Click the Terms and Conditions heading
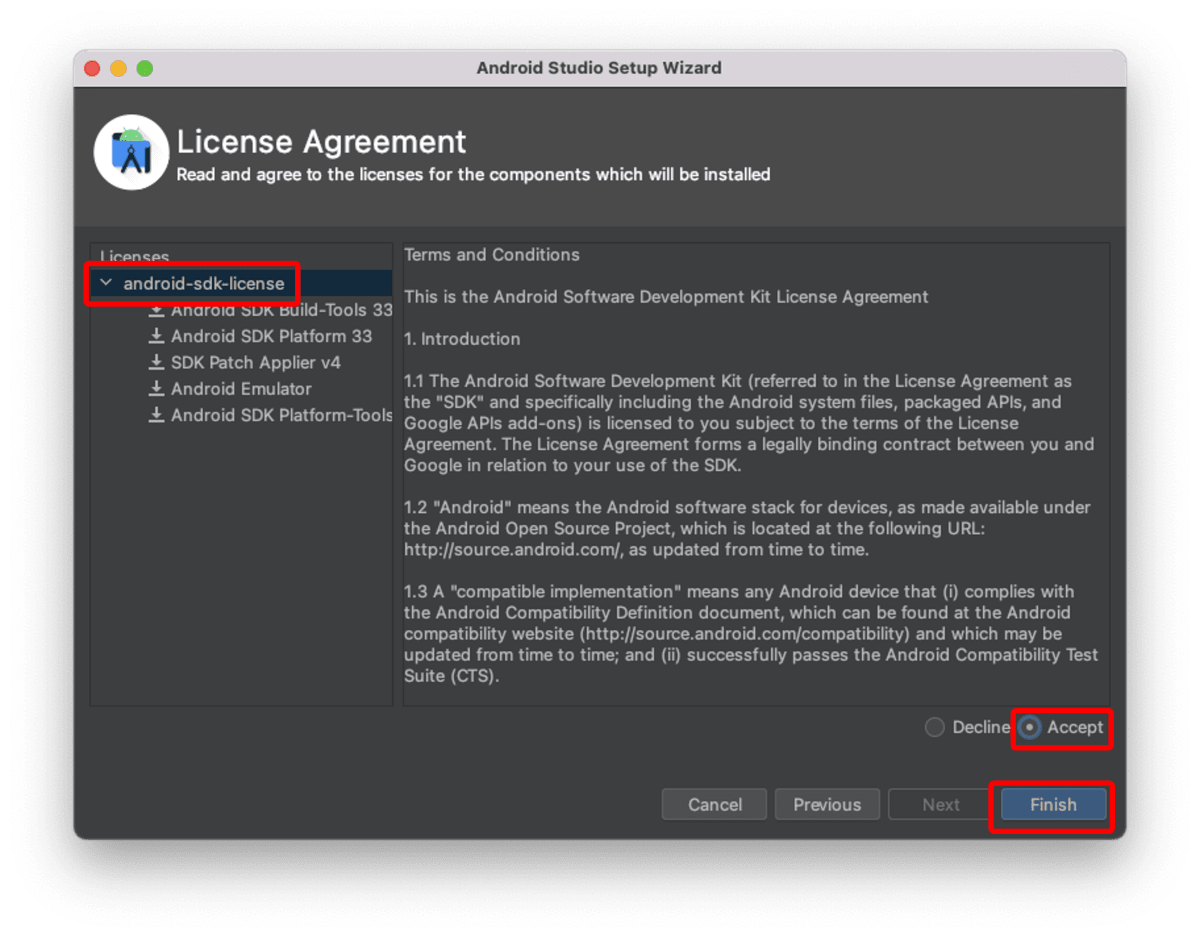Screen dimensions: 1200x937 coord(492,255)
